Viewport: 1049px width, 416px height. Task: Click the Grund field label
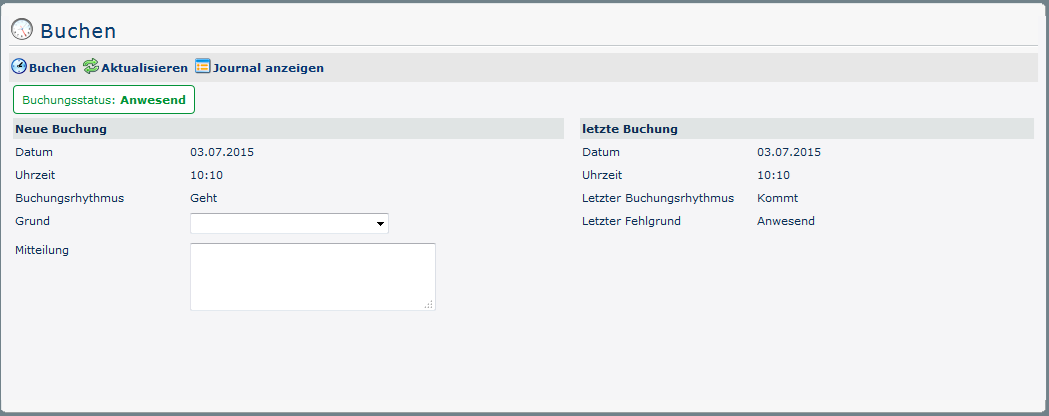tap(33, 221)
